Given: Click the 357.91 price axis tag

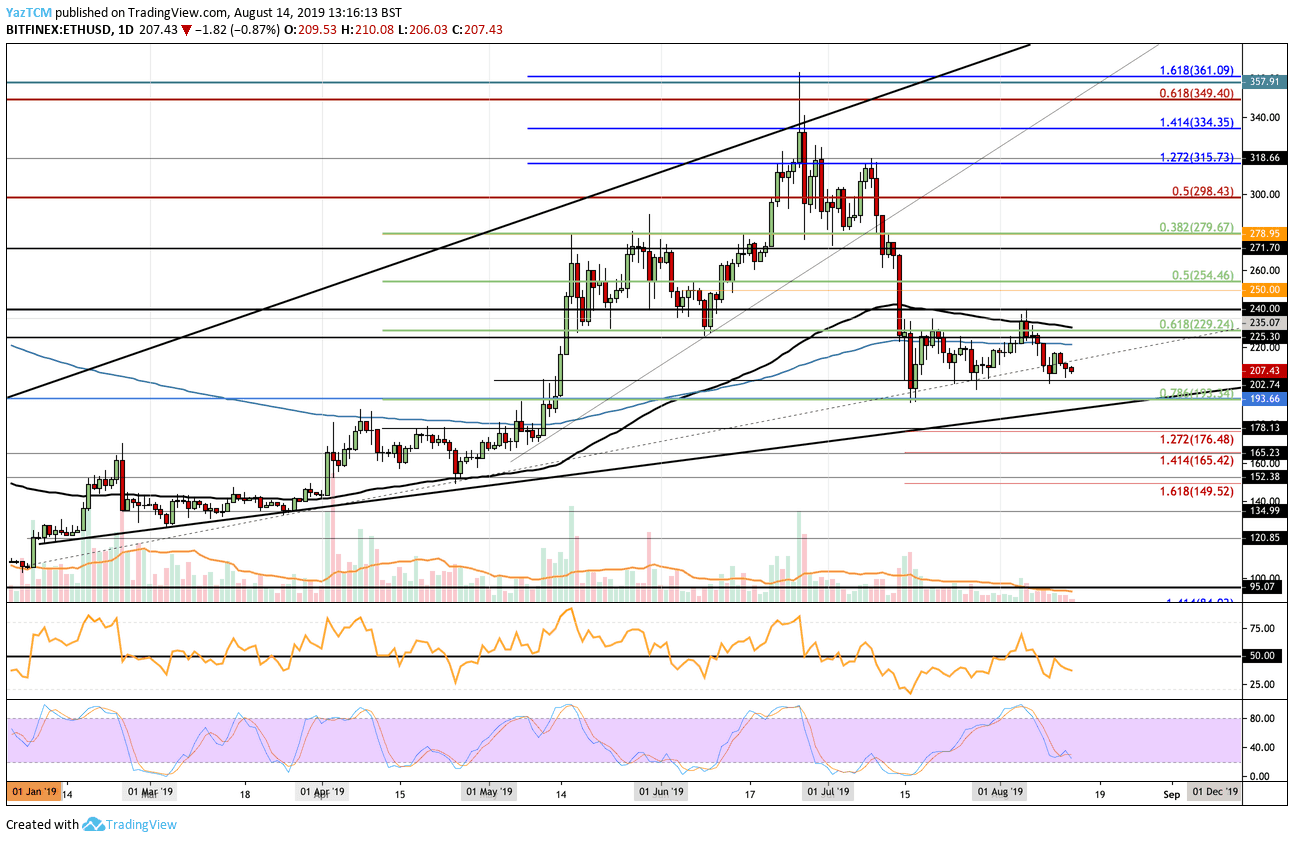Looking at the screenshot, I should point(1267,82).
